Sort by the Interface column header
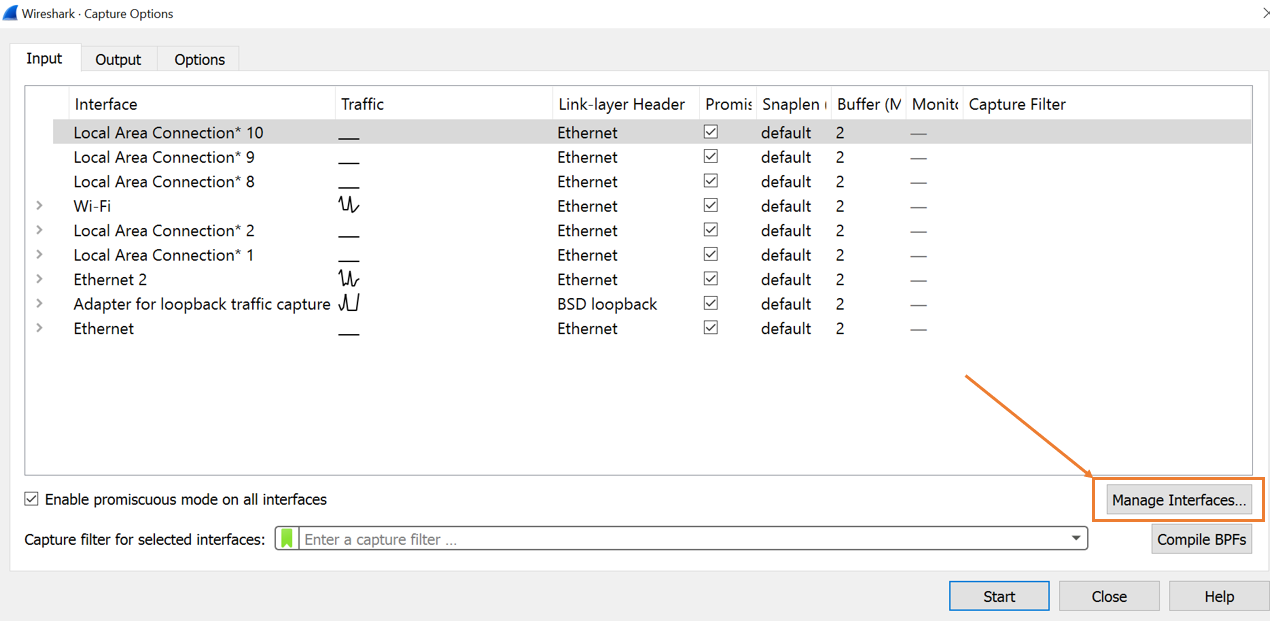This screenshot has height=628, width=1270. 203,104
